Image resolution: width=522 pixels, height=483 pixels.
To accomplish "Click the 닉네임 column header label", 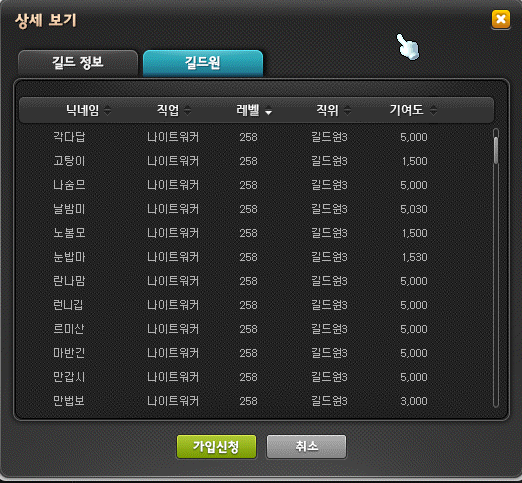I will pyautogui.click(x=82, y=110).
